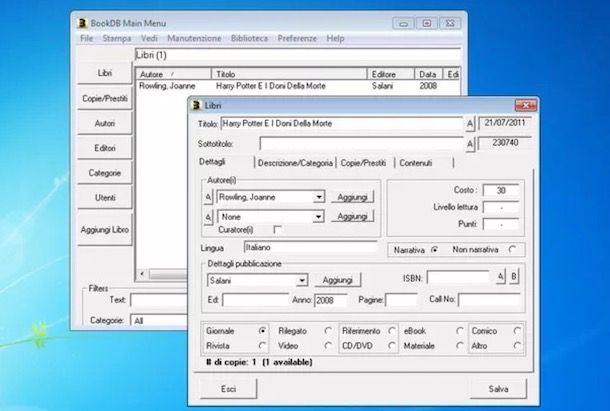Click the Utenti sidebar button
Screen dimensions: 610x411
coord(105,198)
